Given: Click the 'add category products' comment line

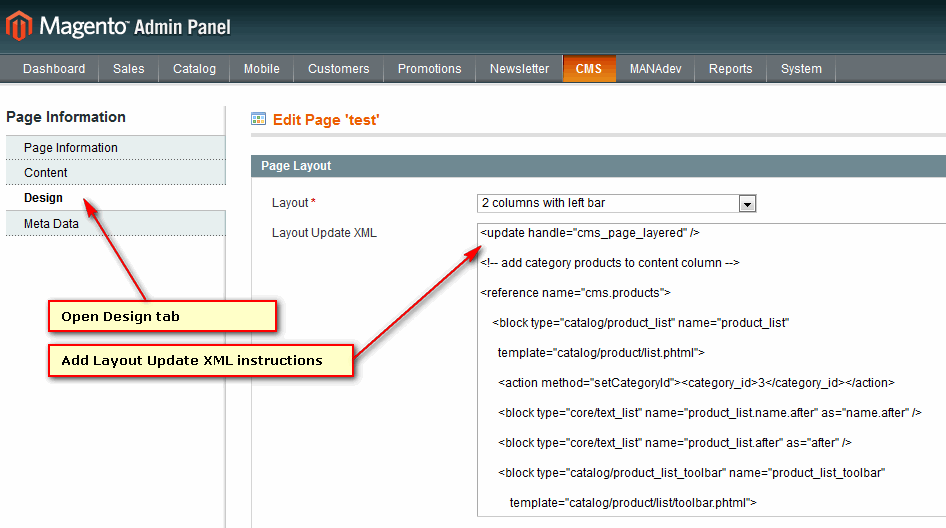Looking at the screenshot, I should (x=609, y=262).
